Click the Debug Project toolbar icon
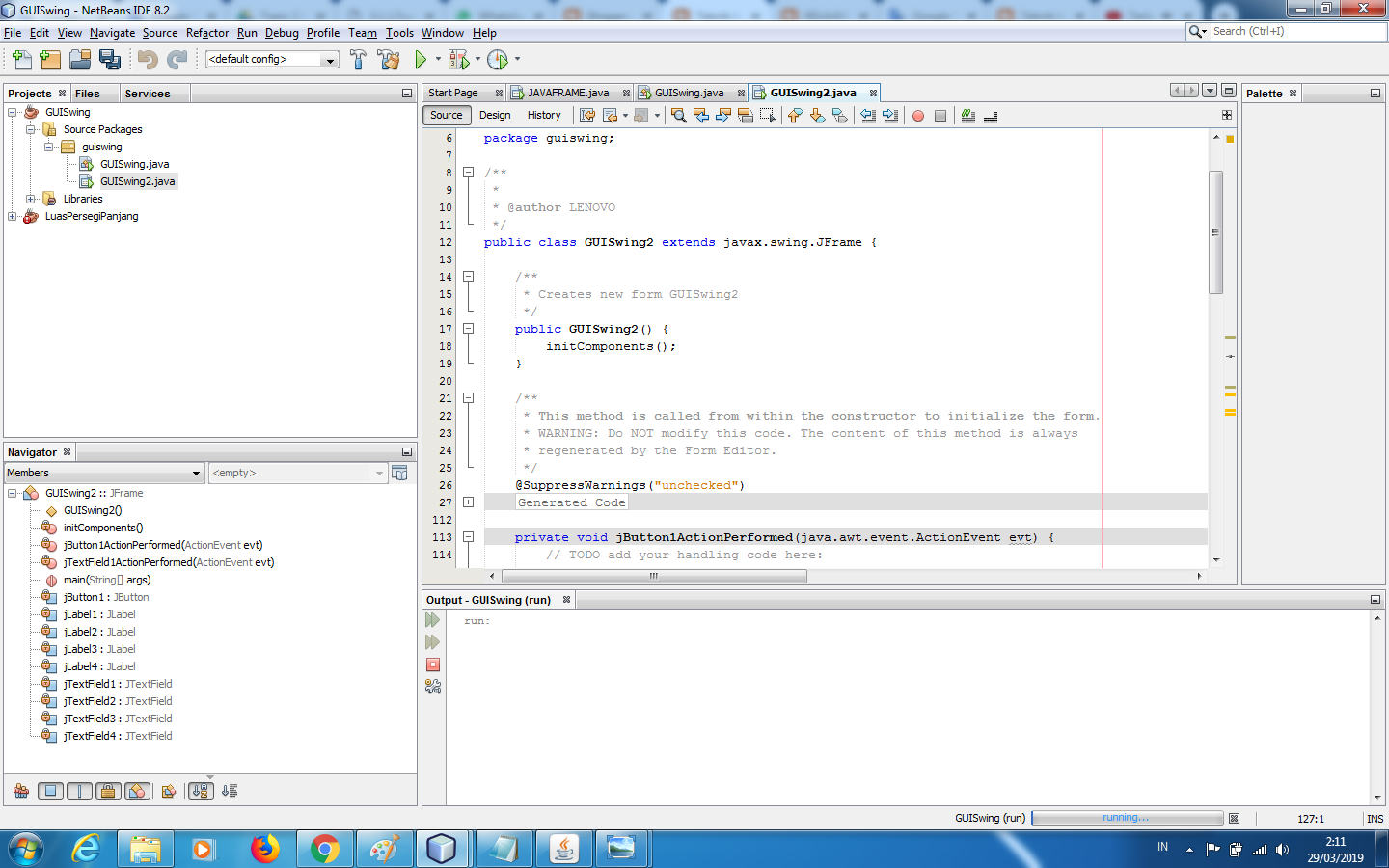Image resolution: width=1389 pixels, height=868 pixels. tap(458, 59)
